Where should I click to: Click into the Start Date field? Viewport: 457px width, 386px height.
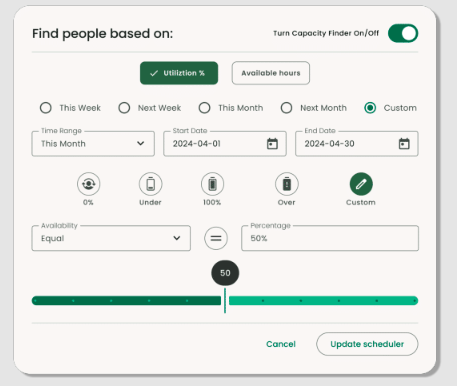[x=225, y=144]
